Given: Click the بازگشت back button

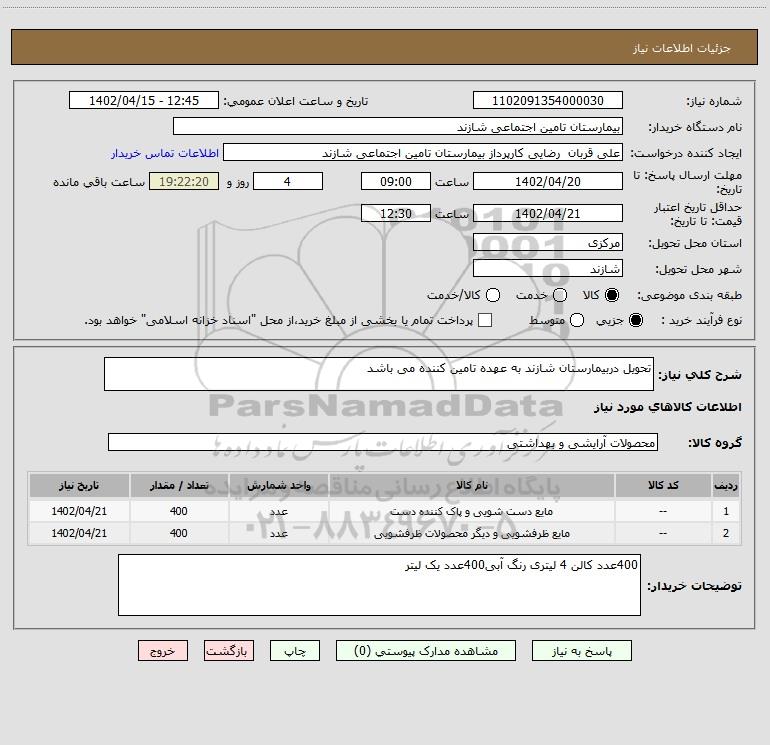Looking at the screenshot, I should (x=229, y=651).
